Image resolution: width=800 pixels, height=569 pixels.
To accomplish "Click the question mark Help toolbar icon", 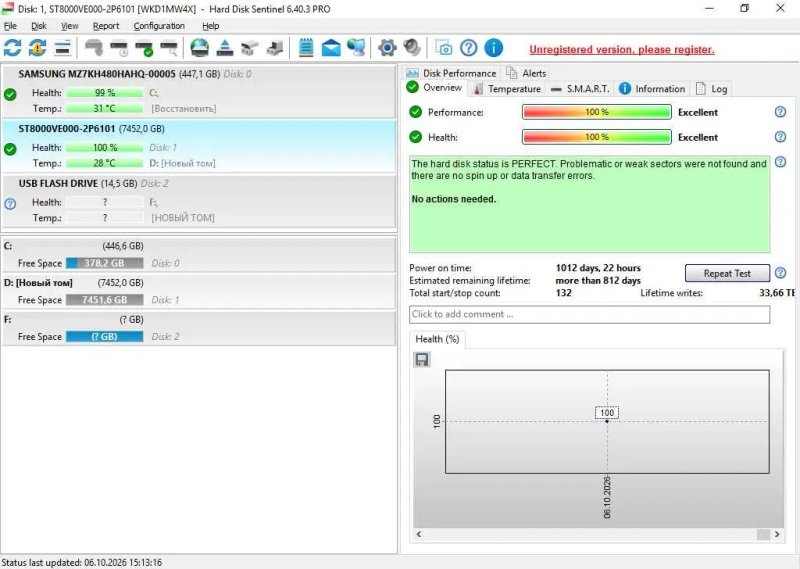I will click(468, 48).
